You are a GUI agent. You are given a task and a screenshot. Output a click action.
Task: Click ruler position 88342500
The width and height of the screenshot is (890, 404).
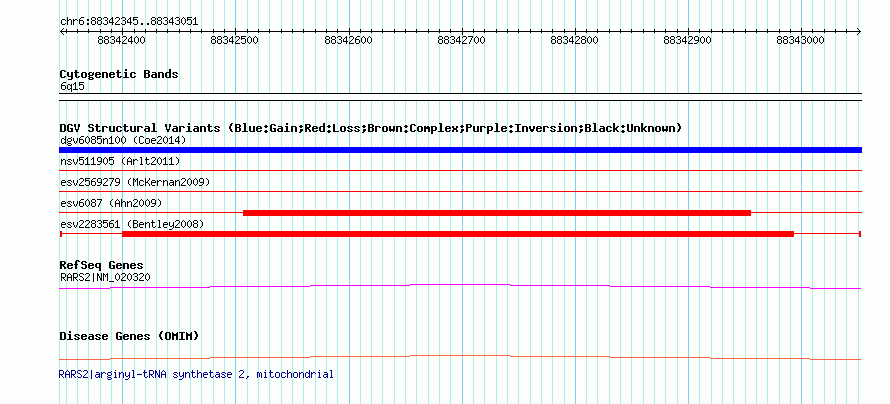(234, 40)
